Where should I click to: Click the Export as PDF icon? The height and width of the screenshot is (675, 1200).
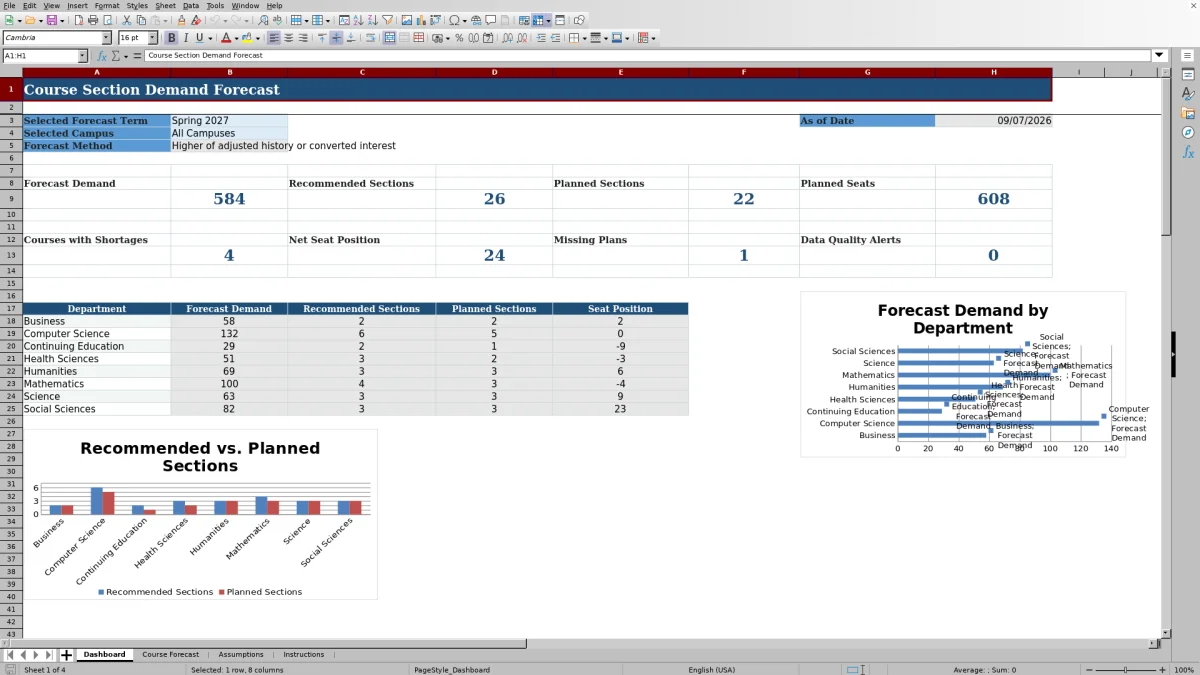pyautogui.click(x=78, y=20)
